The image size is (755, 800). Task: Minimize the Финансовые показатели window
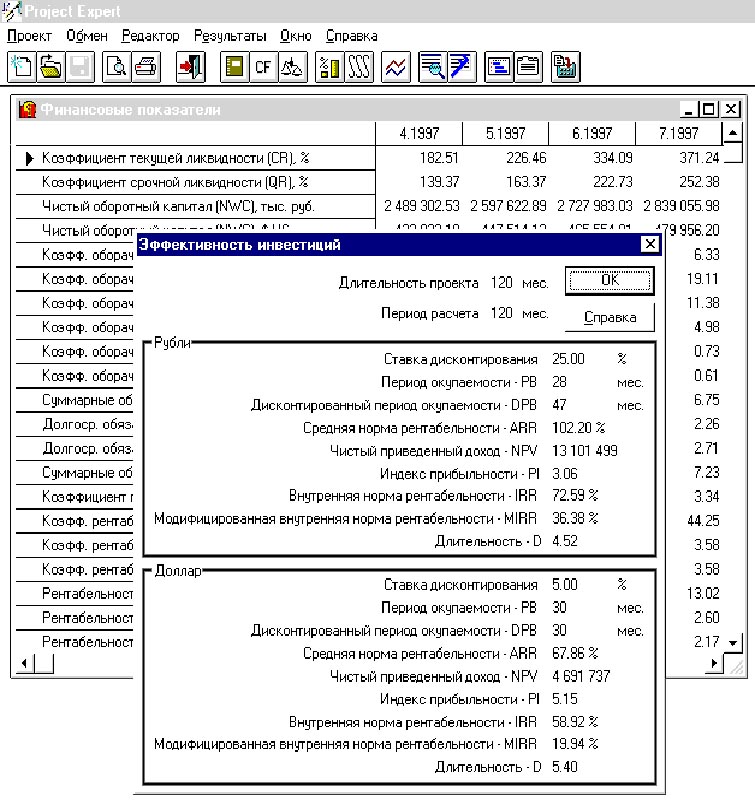tap(689, 109)
